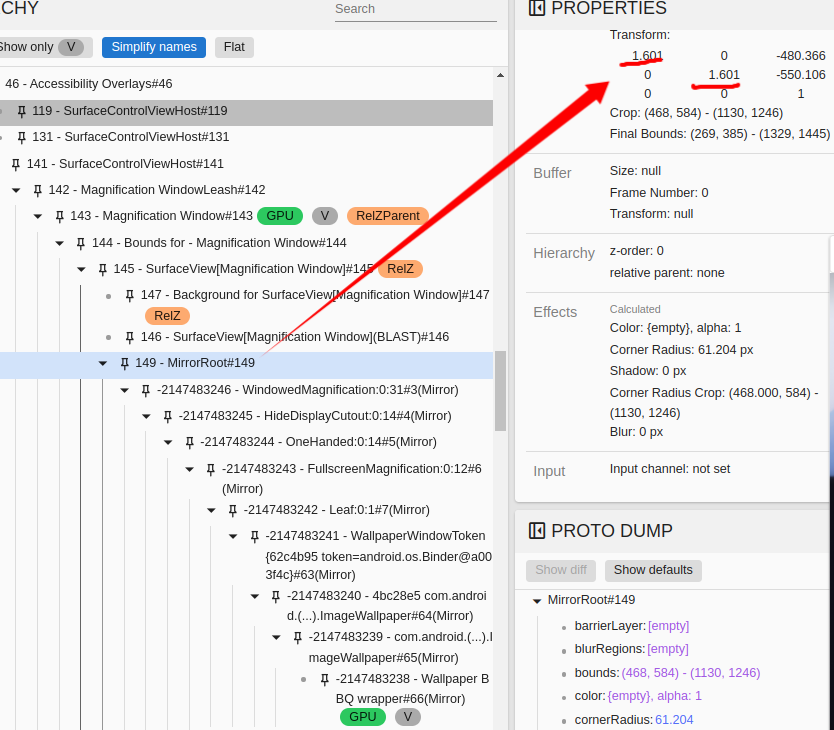
Task: Pin the -2147483239 ImageWallpaper#65 layer
Action: tap(298, 637)
